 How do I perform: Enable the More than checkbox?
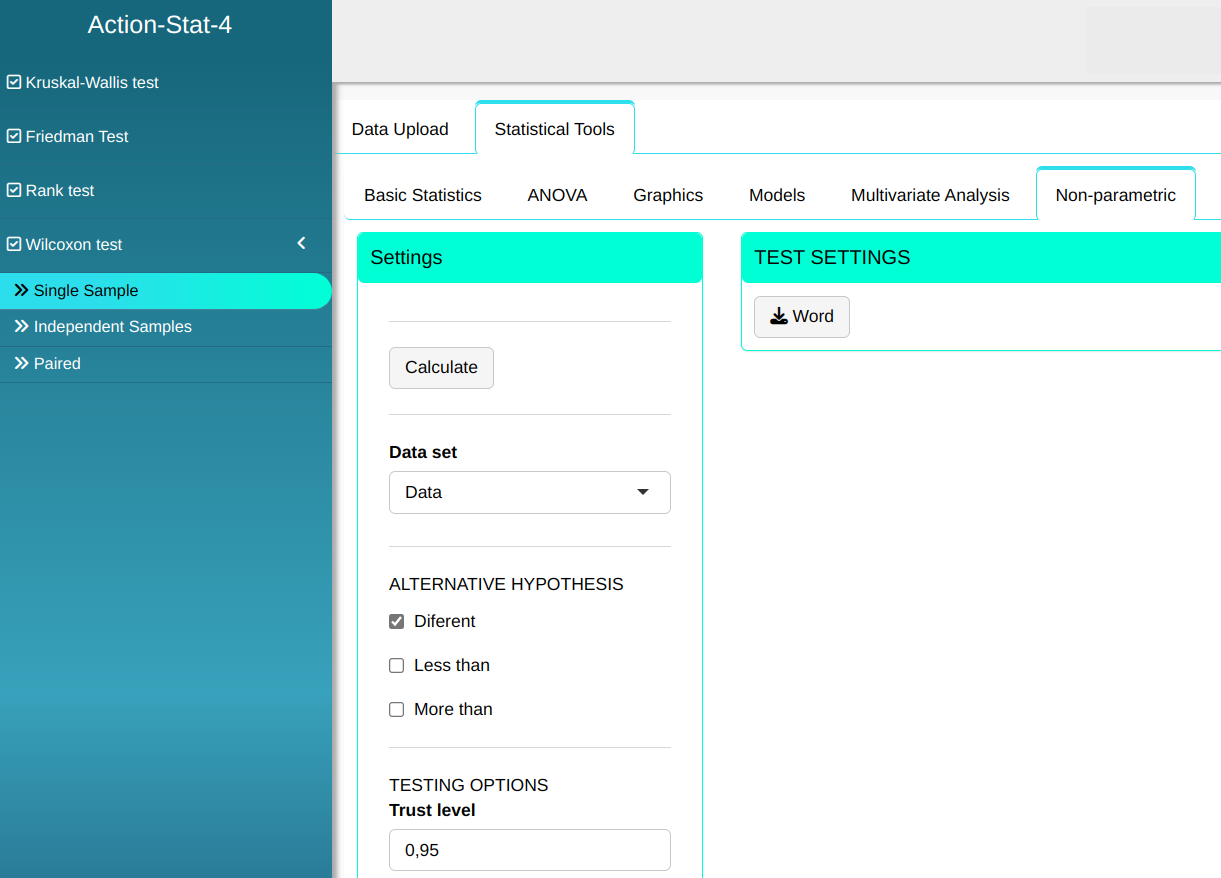pyautogui.click(x=397, y=710)
